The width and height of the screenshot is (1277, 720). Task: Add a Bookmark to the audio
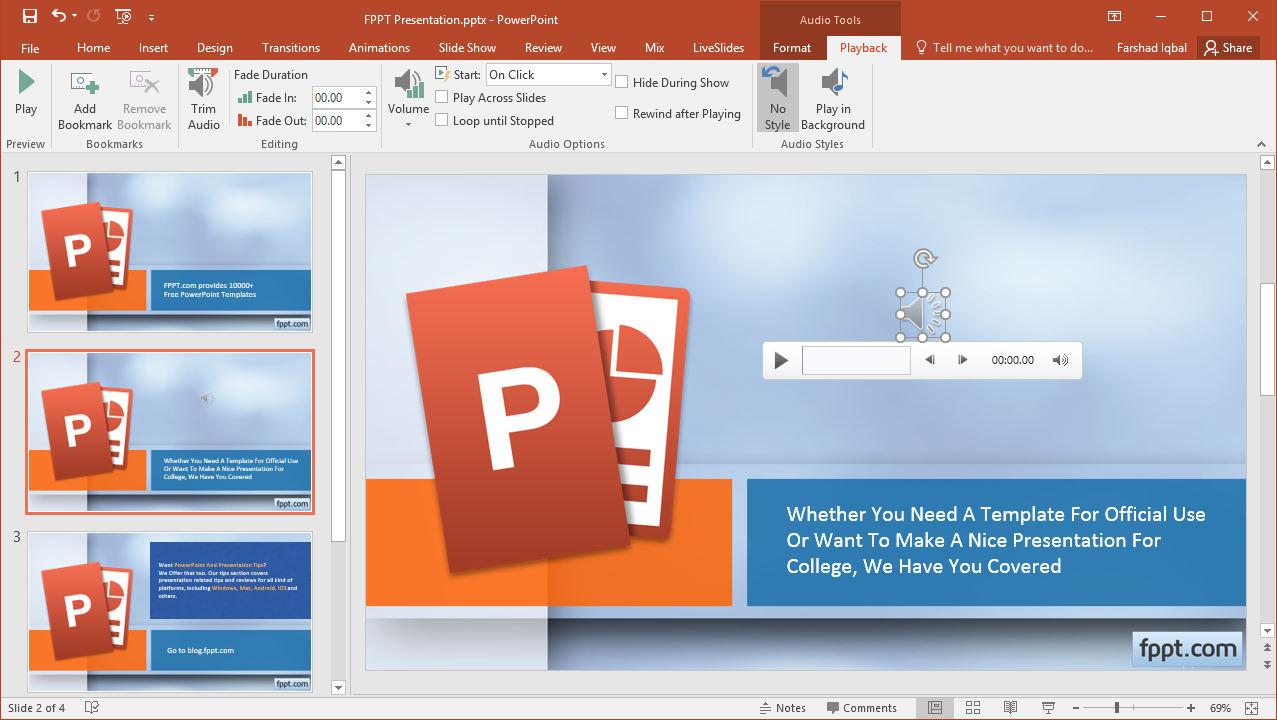(x=85, y=101)
